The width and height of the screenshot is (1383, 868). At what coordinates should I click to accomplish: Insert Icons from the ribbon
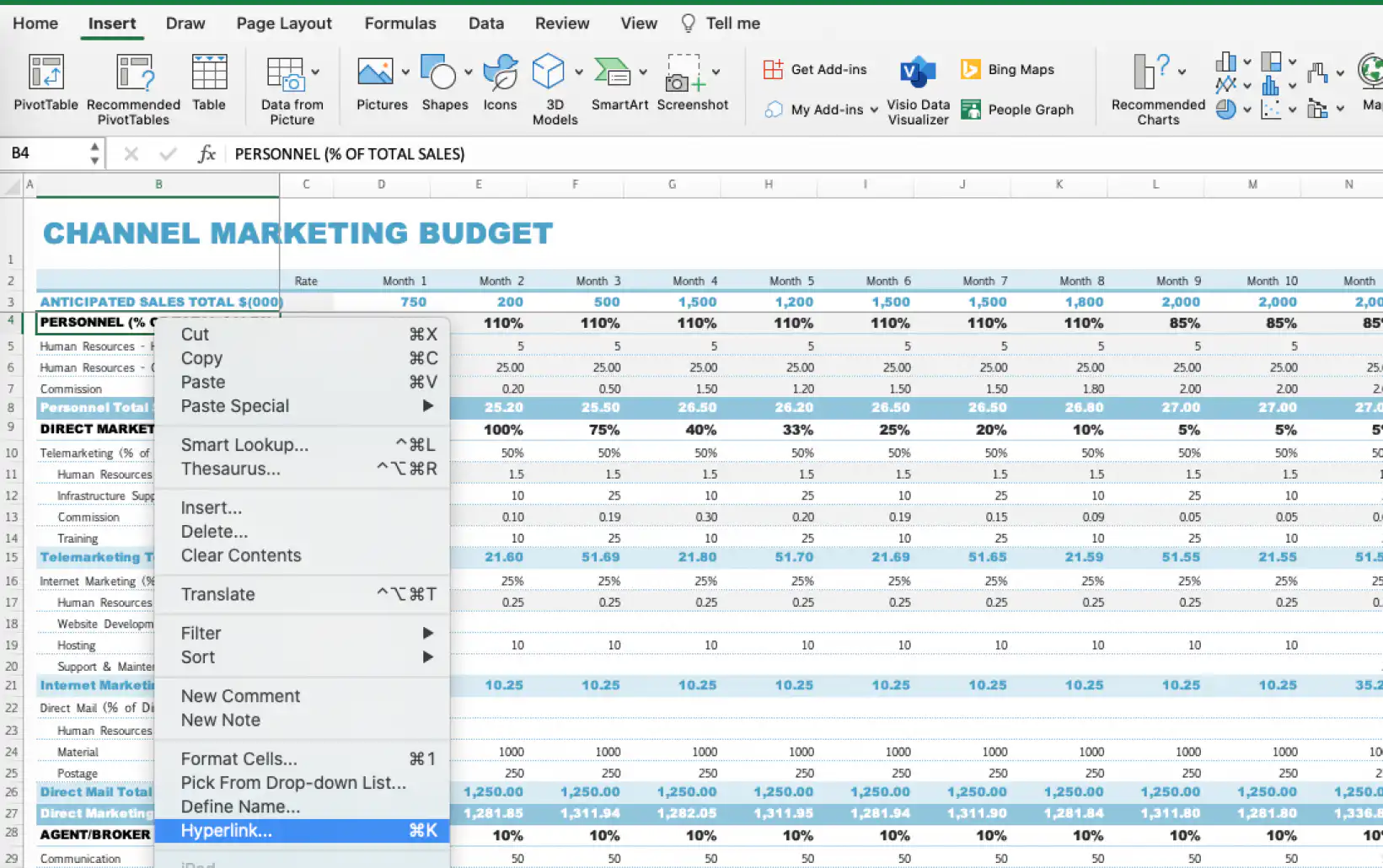pyautogui.click(x=500, y=83)
